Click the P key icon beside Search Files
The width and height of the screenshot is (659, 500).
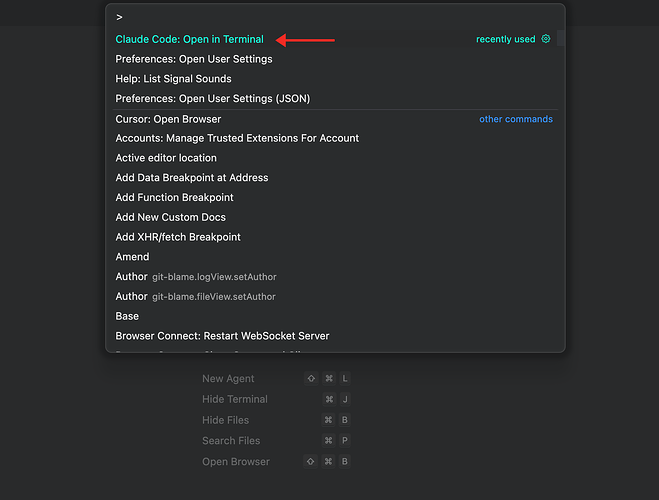coord(345,440)
